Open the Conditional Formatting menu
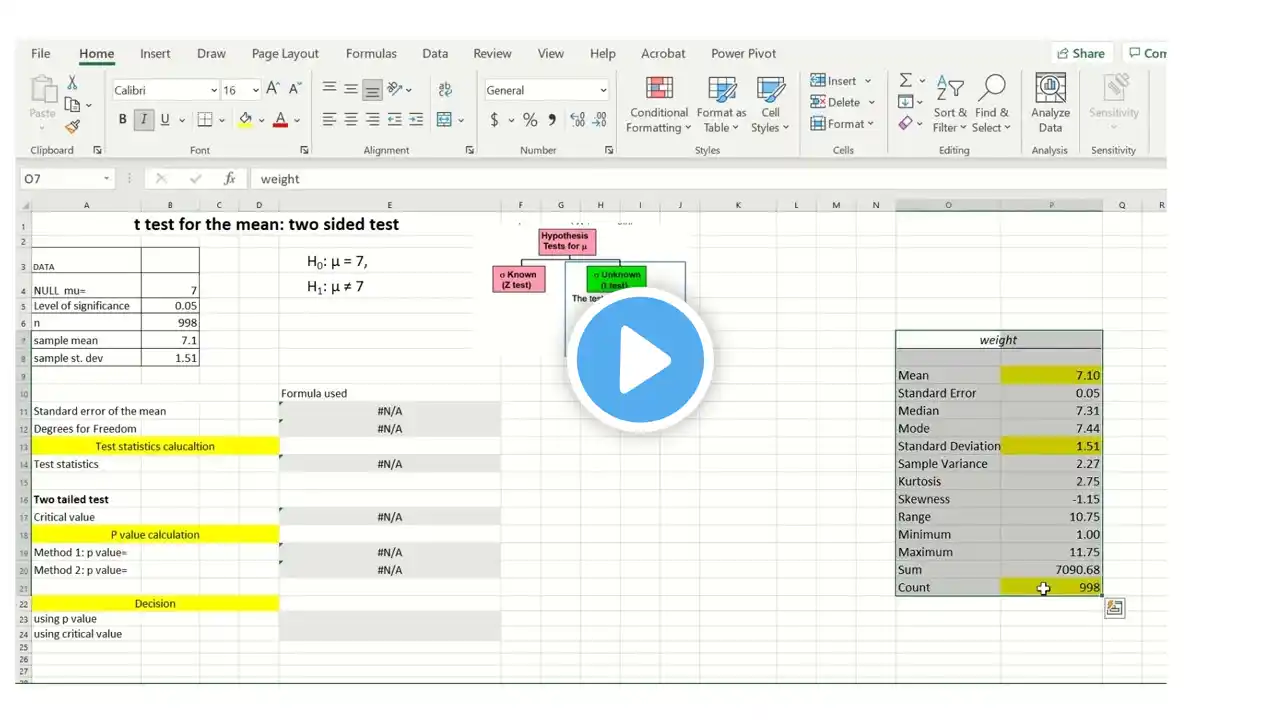 click(658, 103)
